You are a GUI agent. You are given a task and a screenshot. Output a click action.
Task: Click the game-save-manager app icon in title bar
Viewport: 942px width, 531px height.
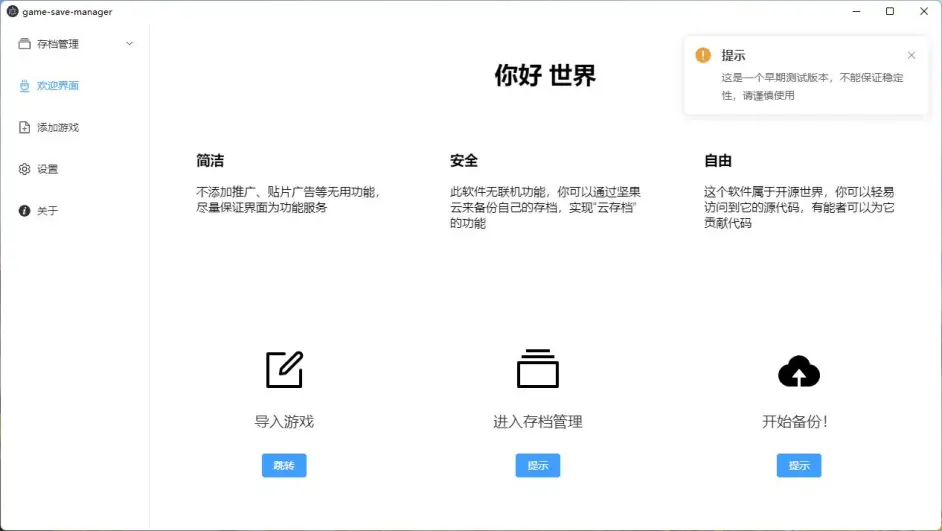[12, 12]
